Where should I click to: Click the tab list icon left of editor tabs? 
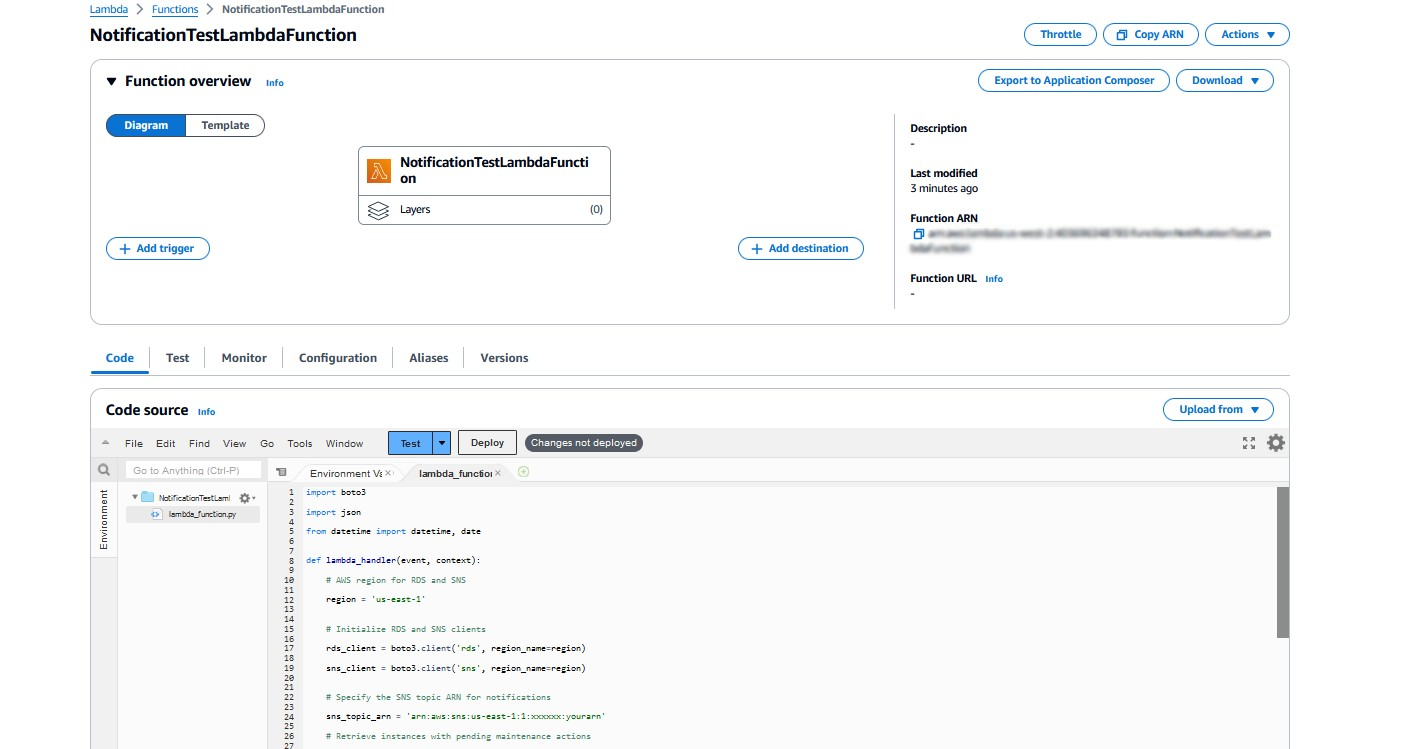[x=281, y=472]
